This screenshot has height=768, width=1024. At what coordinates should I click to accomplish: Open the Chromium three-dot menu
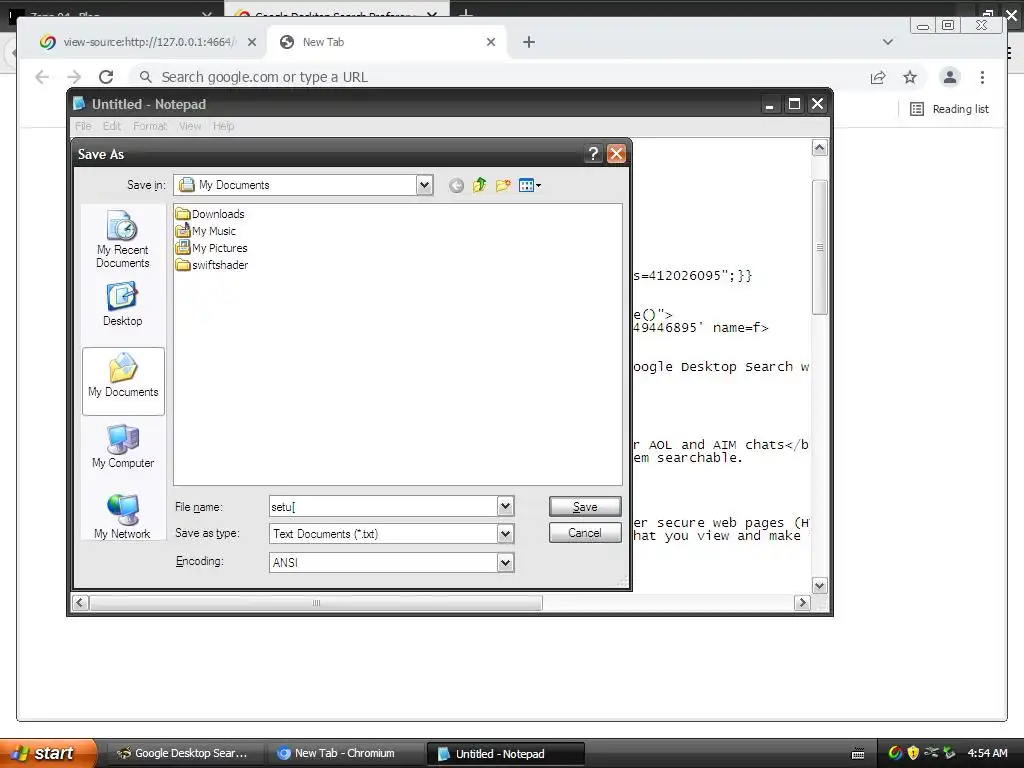click(x=982, y=77)
